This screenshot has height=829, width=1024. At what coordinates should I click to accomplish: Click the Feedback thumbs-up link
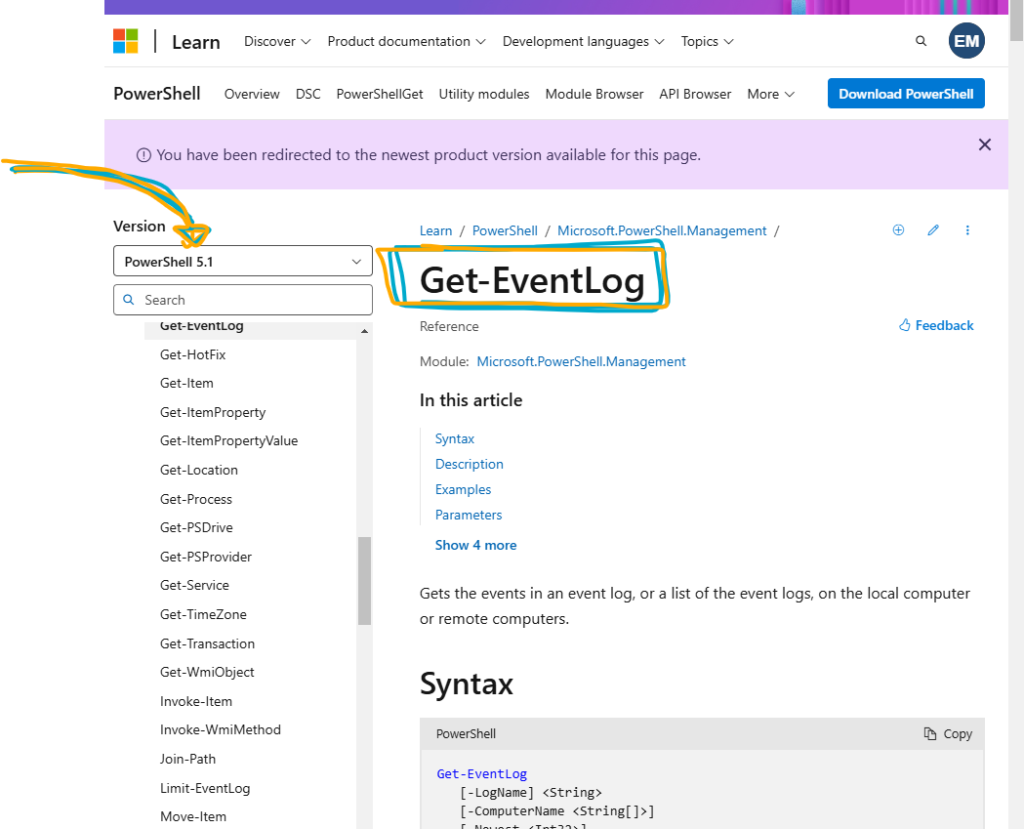pyautogui.click(x=936, y=325)
